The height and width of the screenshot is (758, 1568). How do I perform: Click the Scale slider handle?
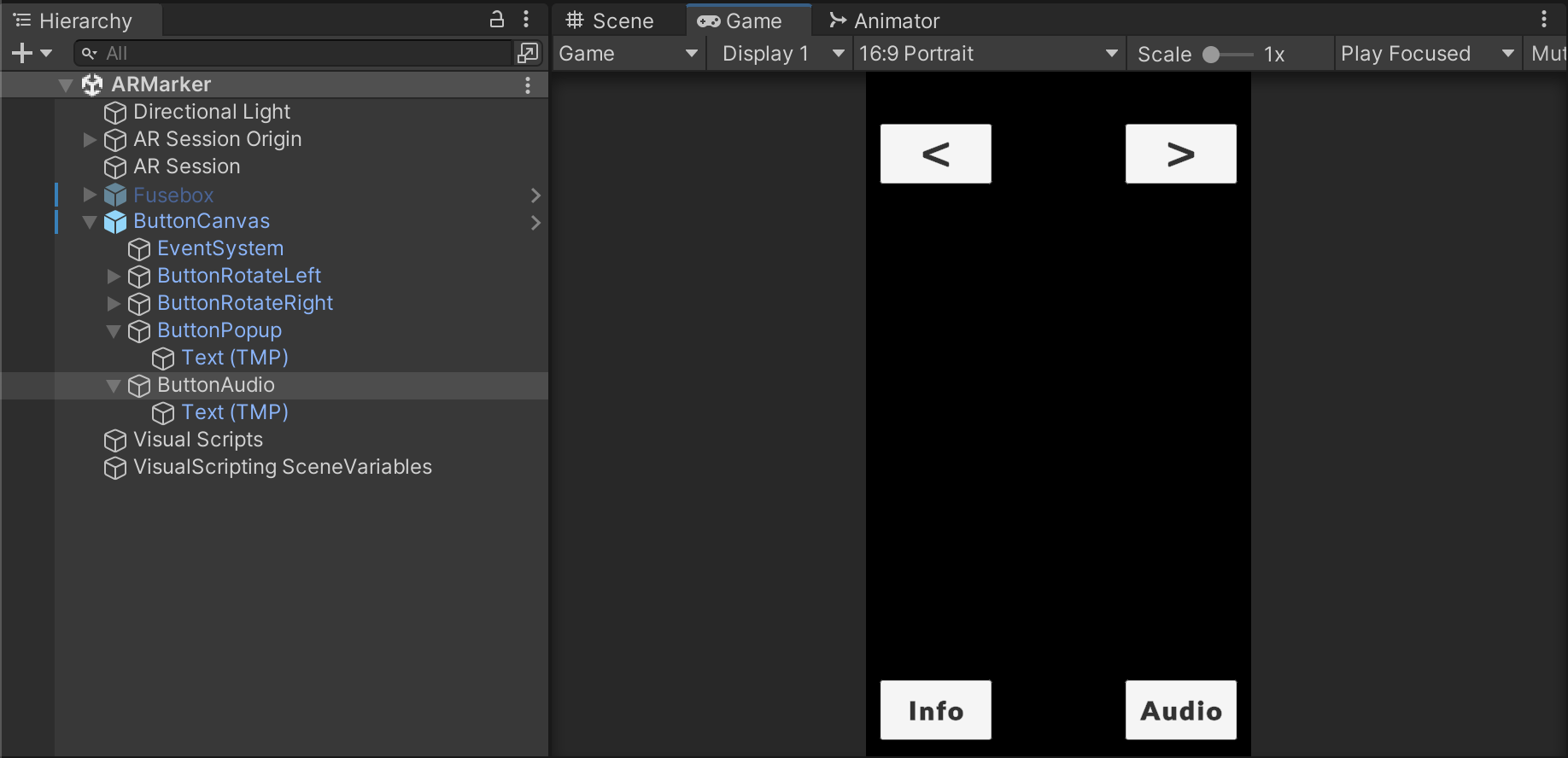click(1210, 55)
